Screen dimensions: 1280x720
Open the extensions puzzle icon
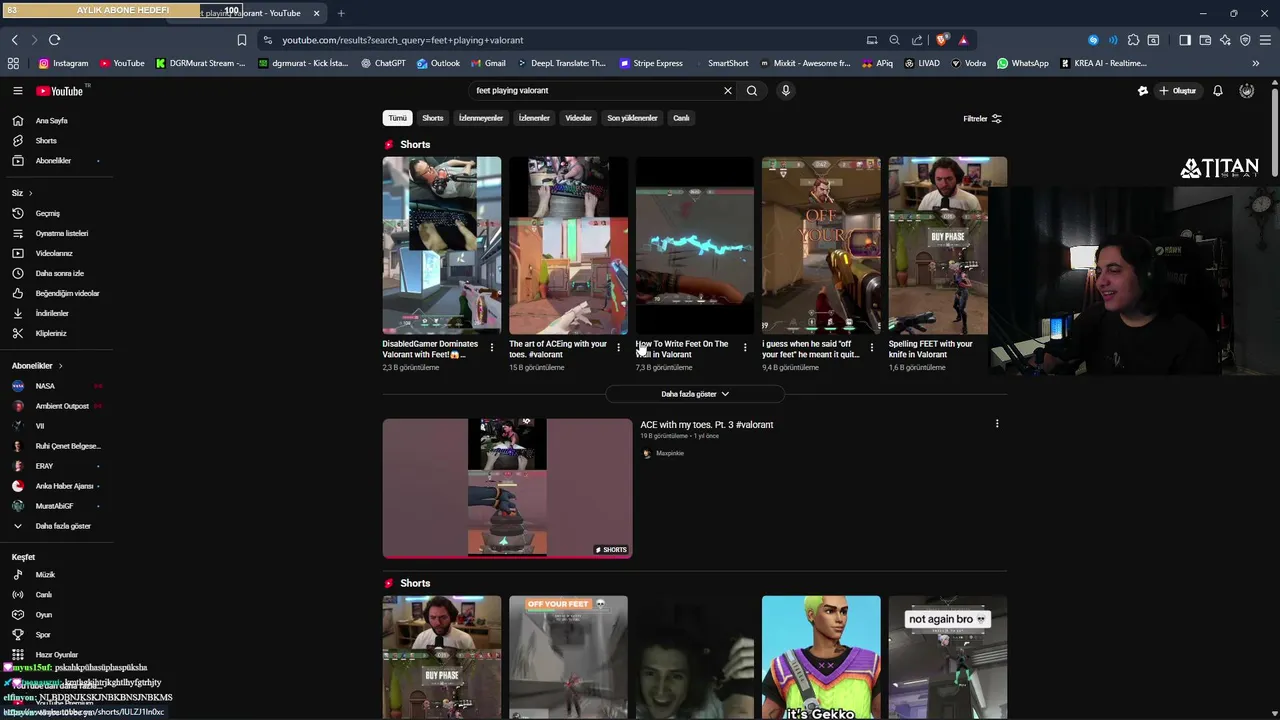pos(1133,40)
